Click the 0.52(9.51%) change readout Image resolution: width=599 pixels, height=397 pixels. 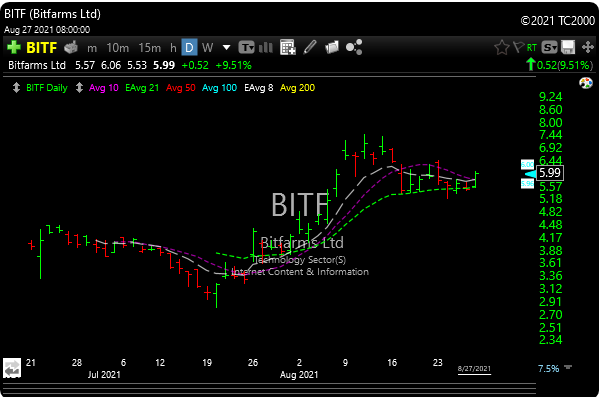[565, 65]
